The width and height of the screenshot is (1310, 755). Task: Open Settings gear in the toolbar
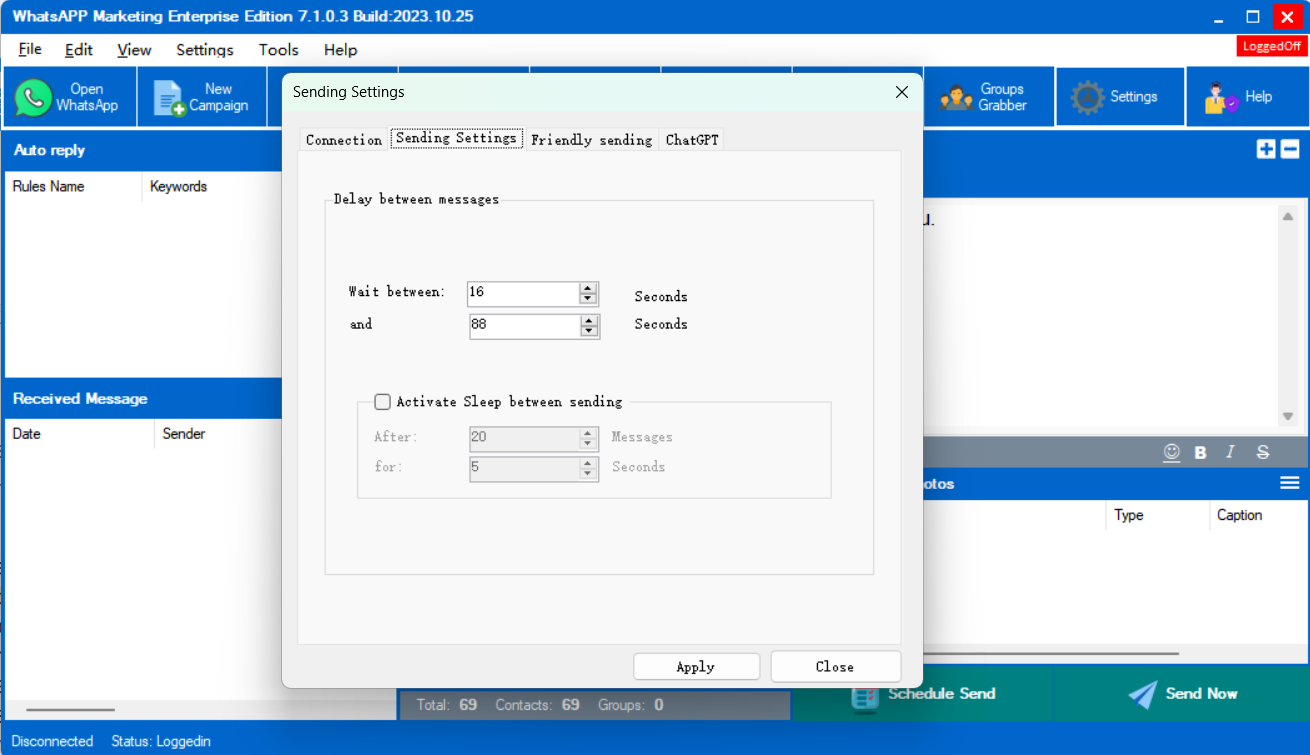pyautogui.click(x=1115, y=97)
